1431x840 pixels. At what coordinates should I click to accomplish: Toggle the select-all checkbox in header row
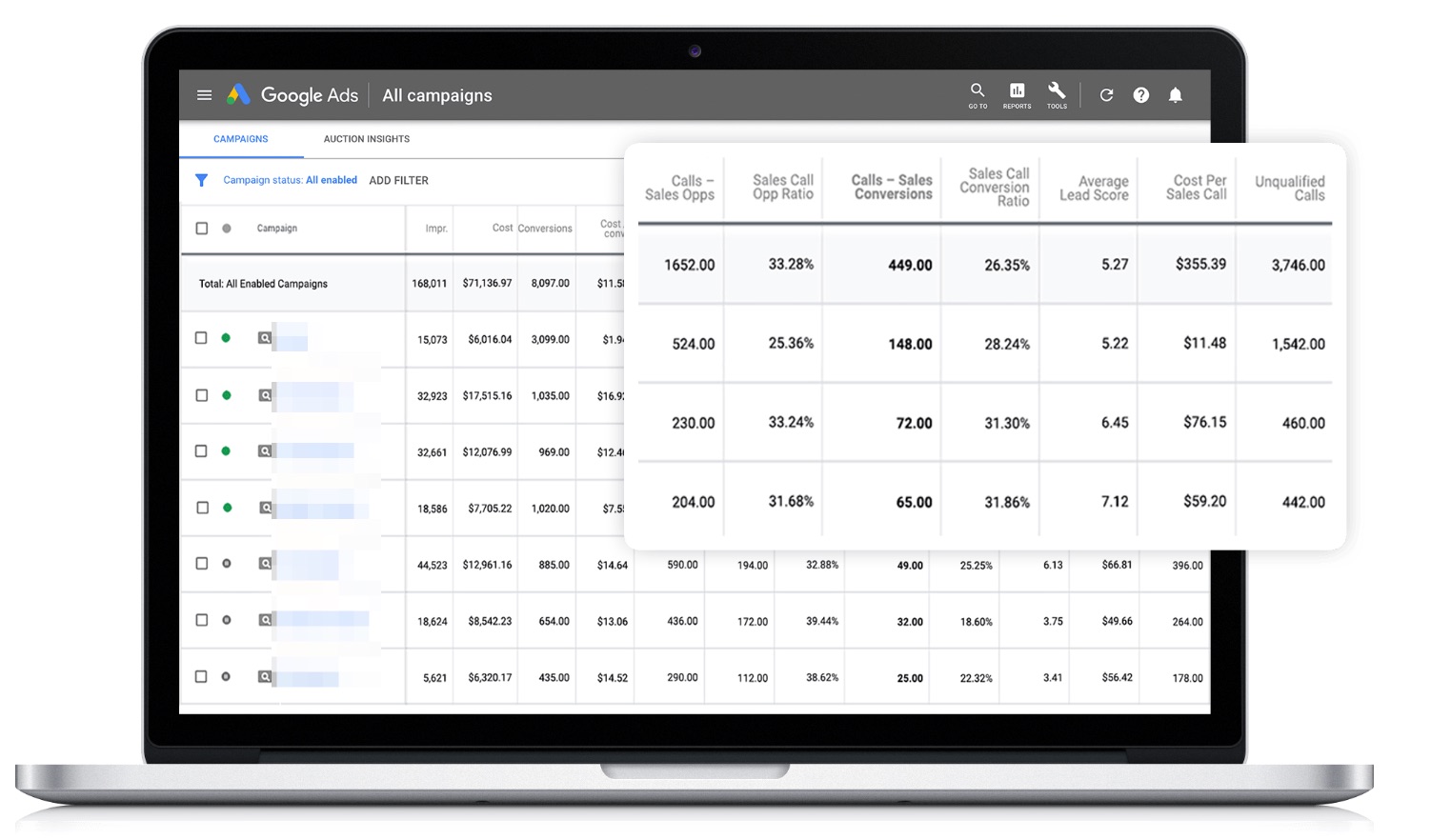[201, 229]
